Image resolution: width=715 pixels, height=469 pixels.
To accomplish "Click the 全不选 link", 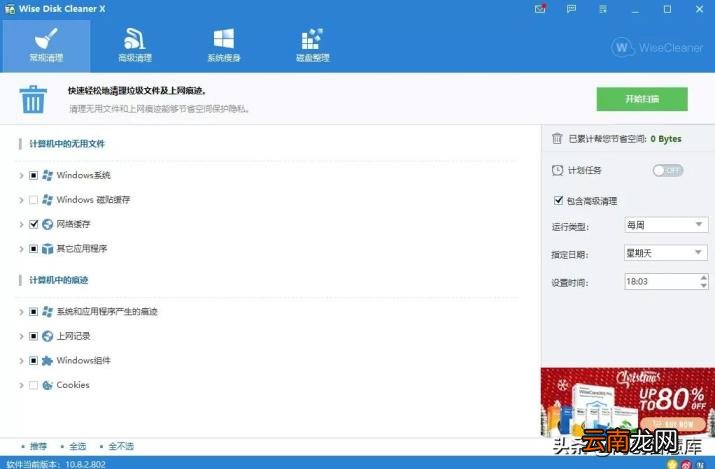I will tap(121, 446).
